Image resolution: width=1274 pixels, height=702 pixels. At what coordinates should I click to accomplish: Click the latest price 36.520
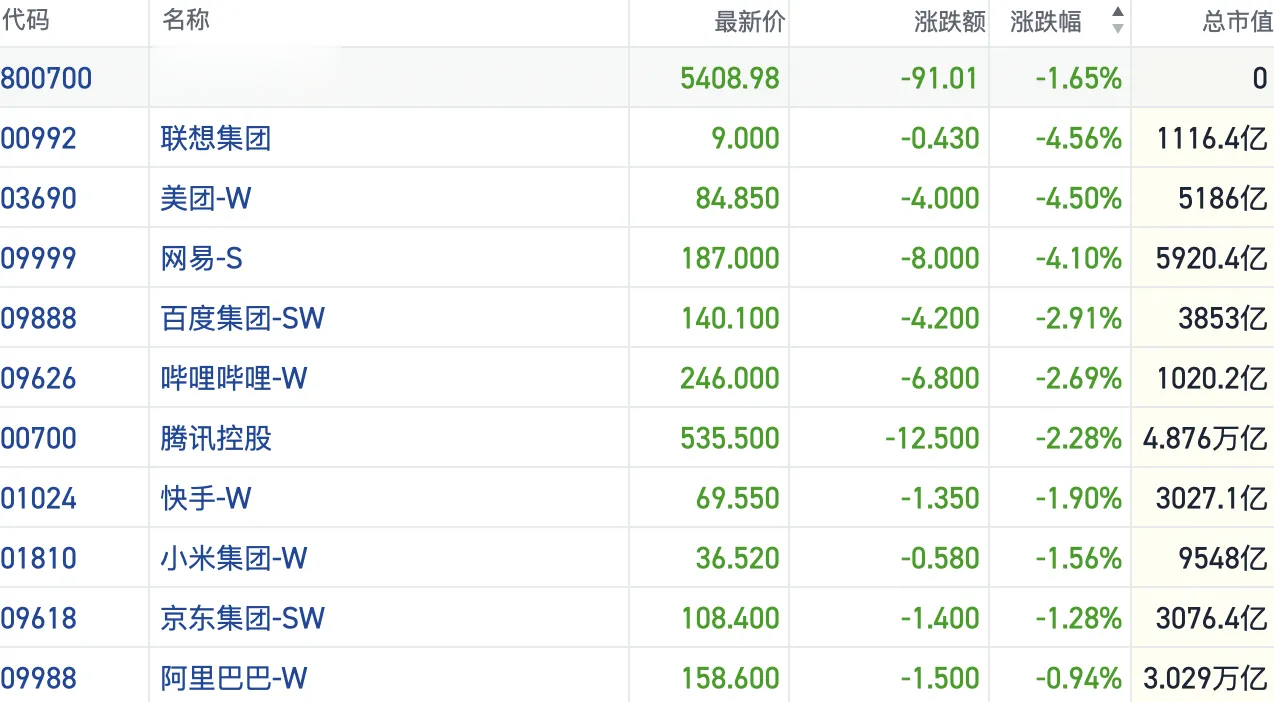click(738, 558)
